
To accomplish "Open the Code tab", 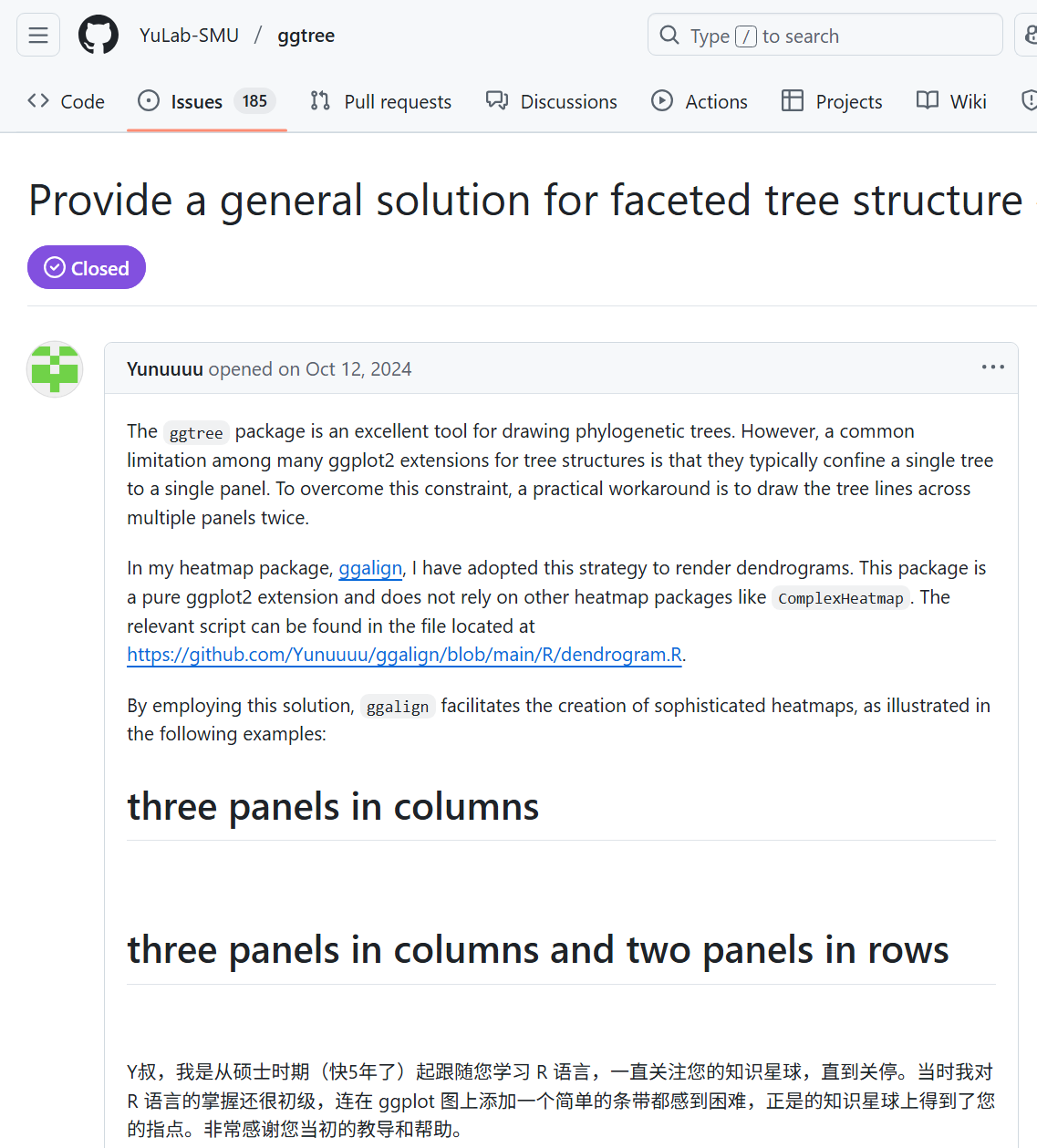I will (67, 101).
